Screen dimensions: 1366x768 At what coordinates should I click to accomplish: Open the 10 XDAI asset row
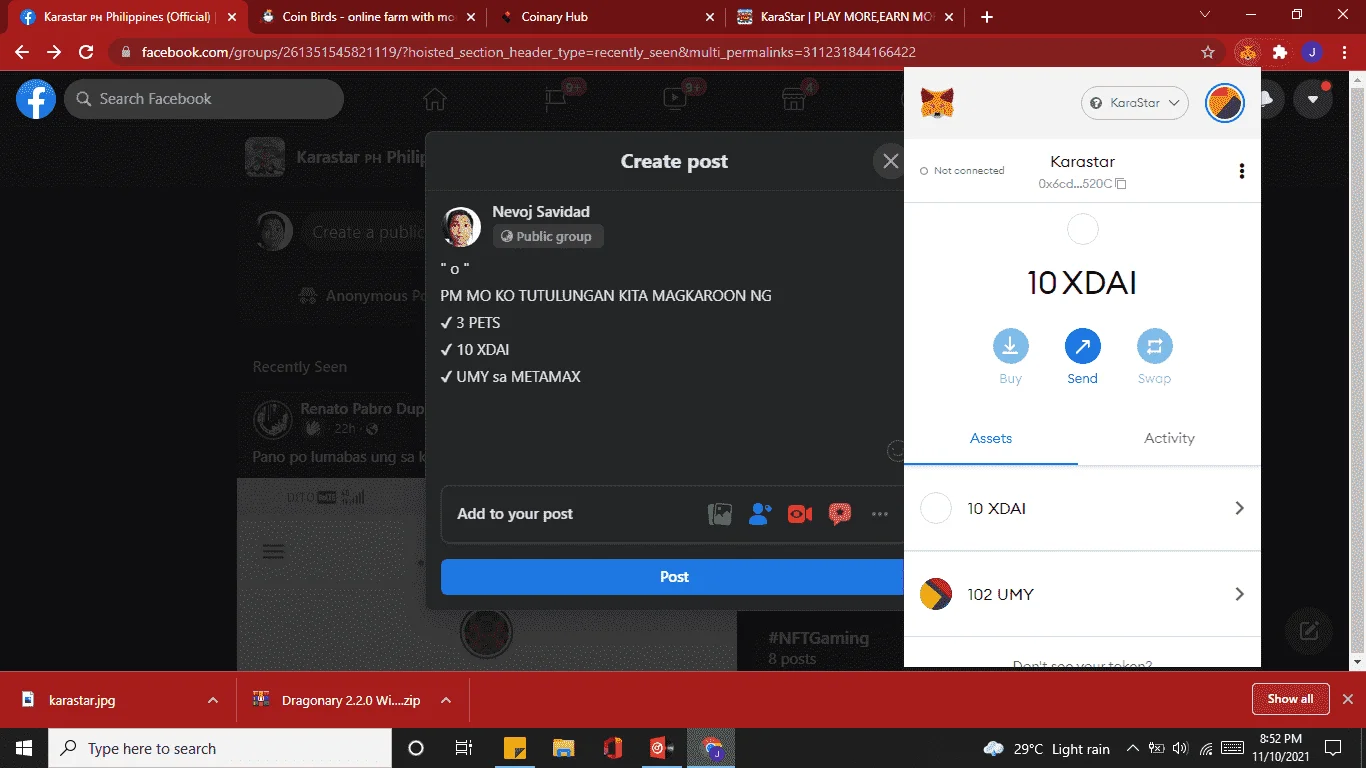coord(1082,508)
